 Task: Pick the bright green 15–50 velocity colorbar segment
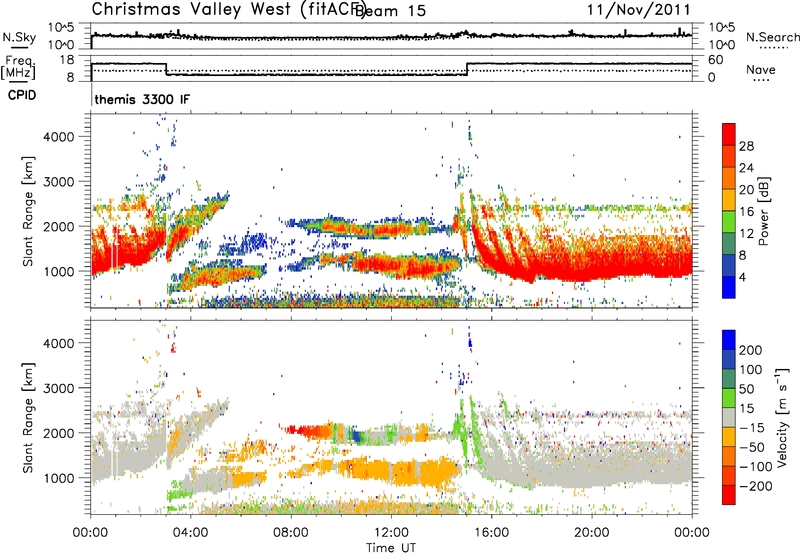[729, 398]
